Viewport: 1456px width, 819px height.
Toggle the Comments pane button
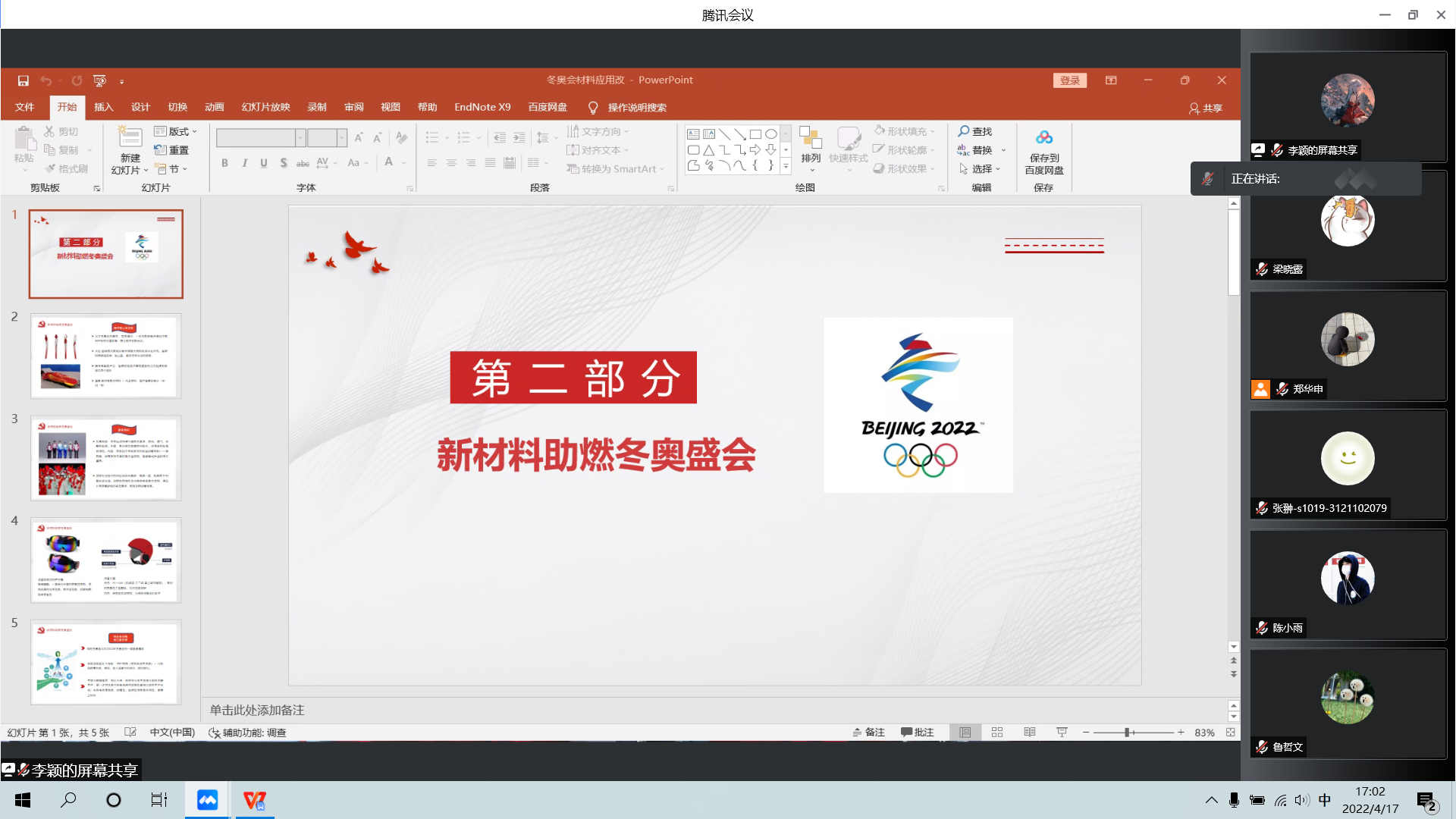point(917,733)
